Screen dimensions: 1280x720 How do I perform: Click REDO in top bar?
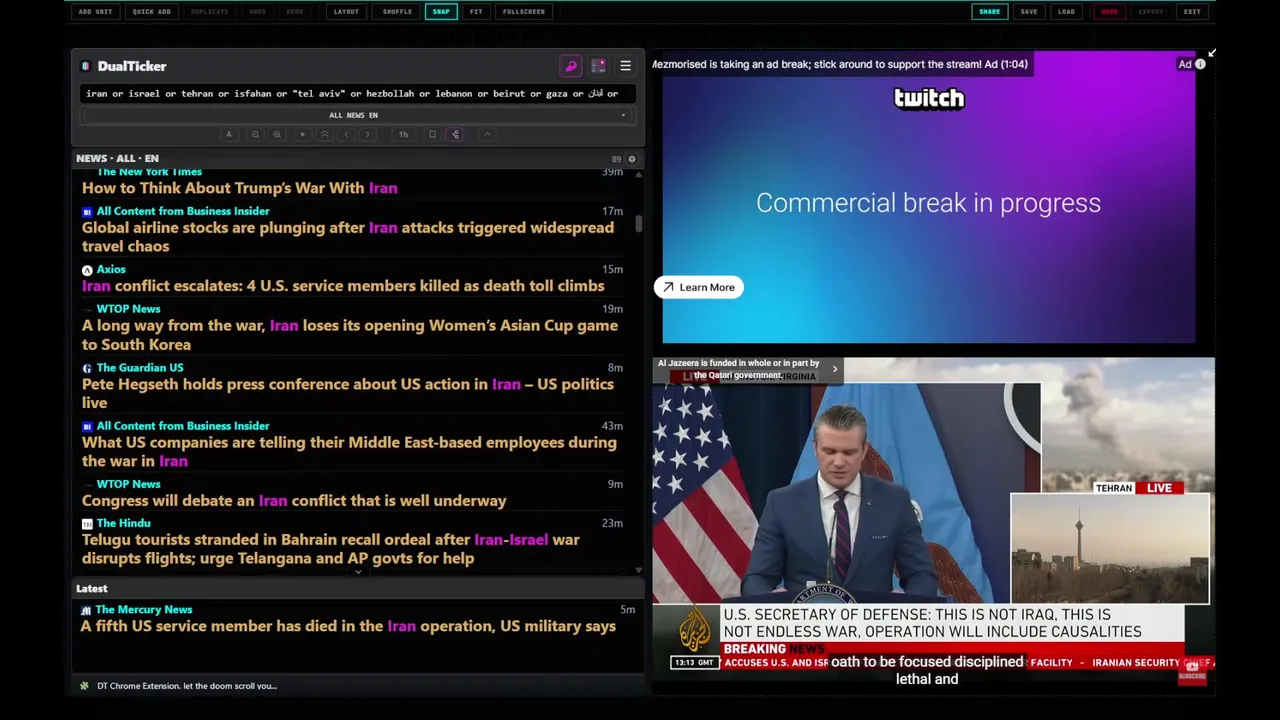point(294,12)
